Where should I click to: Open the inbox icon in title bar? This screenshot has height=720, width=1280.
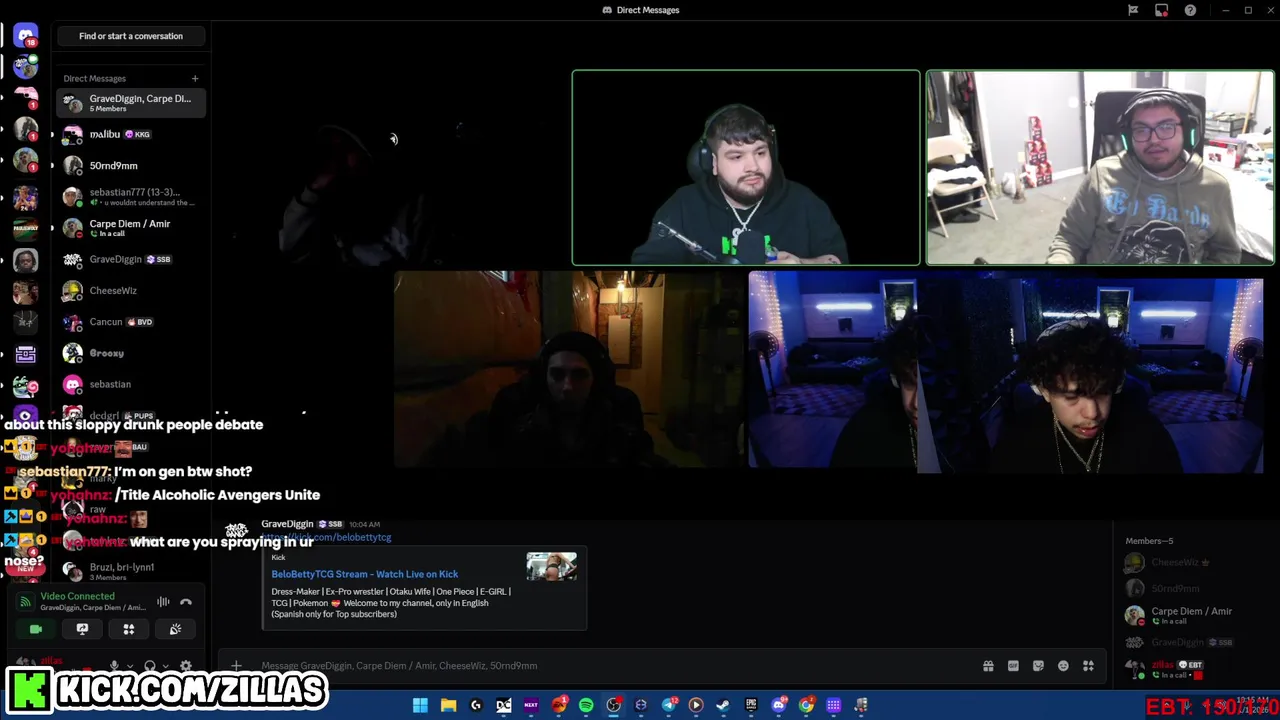[x=1161, y=10]
